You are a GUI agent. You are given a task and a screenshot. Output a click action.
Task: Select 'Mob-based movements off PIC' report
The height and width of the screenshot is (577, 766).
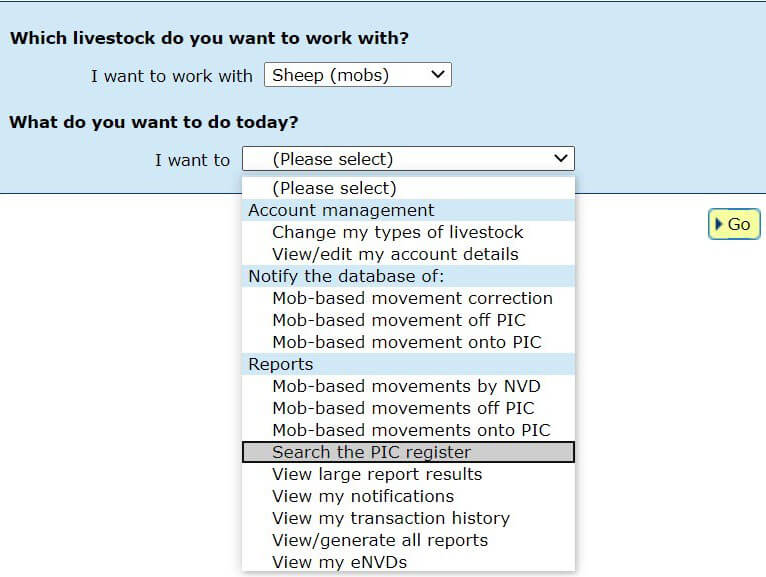click(x=403, y=408)
